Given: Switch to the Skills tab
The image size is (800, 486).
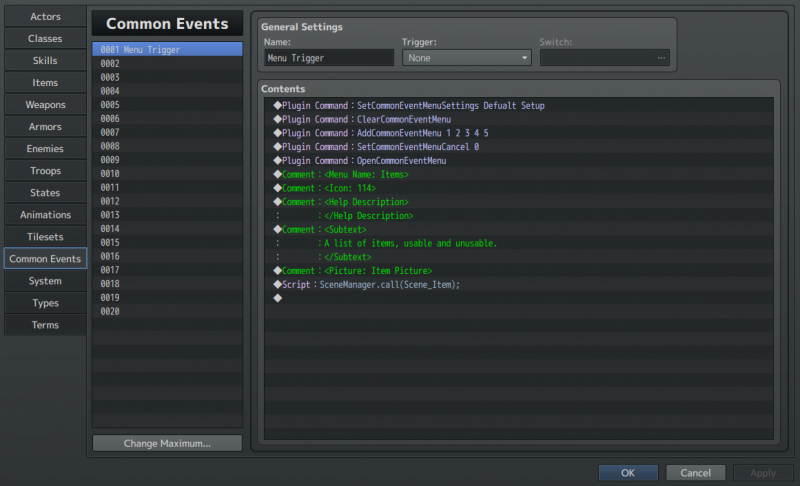Looking at the screenshot, I should click(x=45, y=60).
